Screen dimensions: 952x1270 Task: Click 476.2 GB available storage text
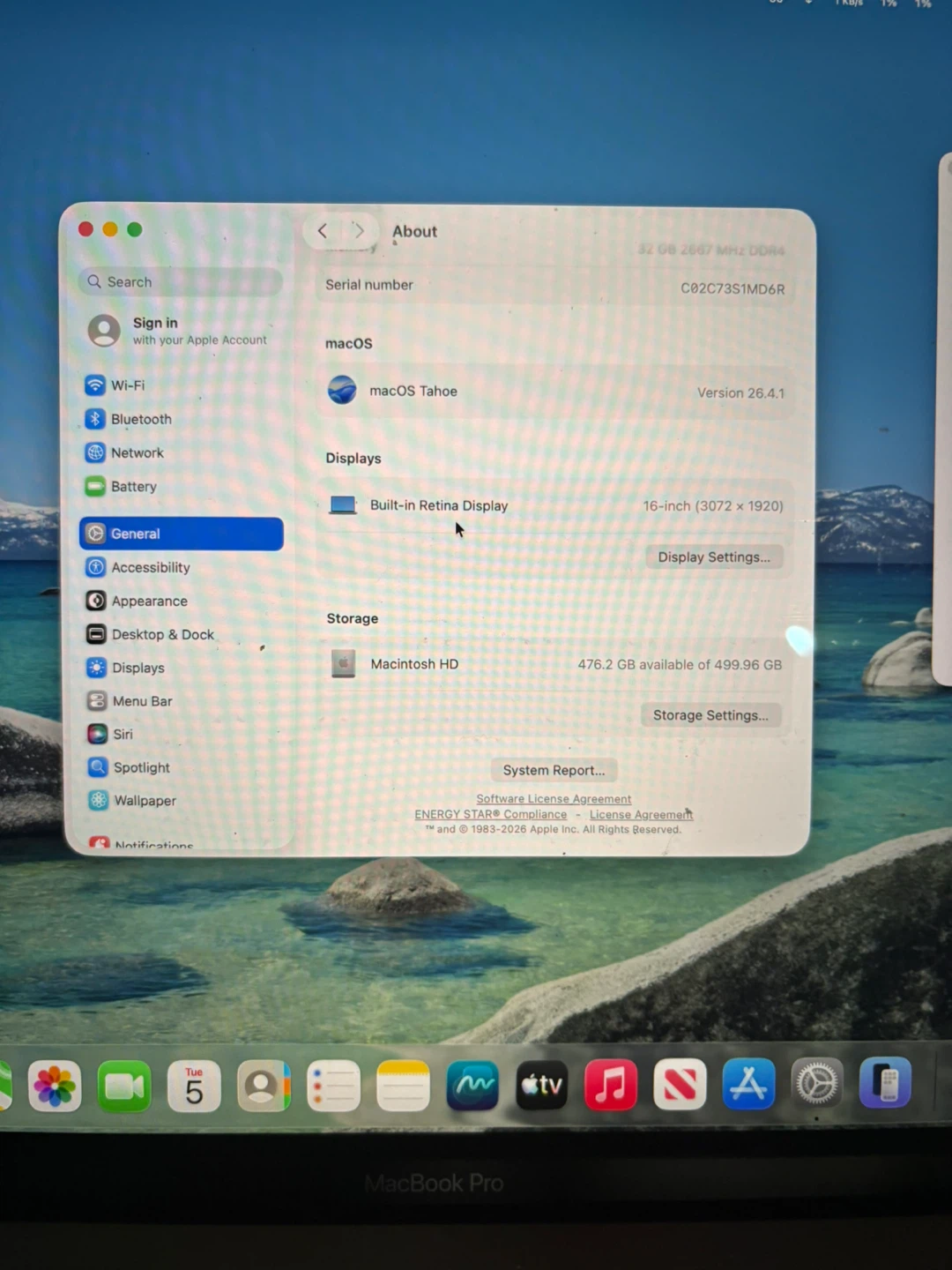tap(680, 664)
